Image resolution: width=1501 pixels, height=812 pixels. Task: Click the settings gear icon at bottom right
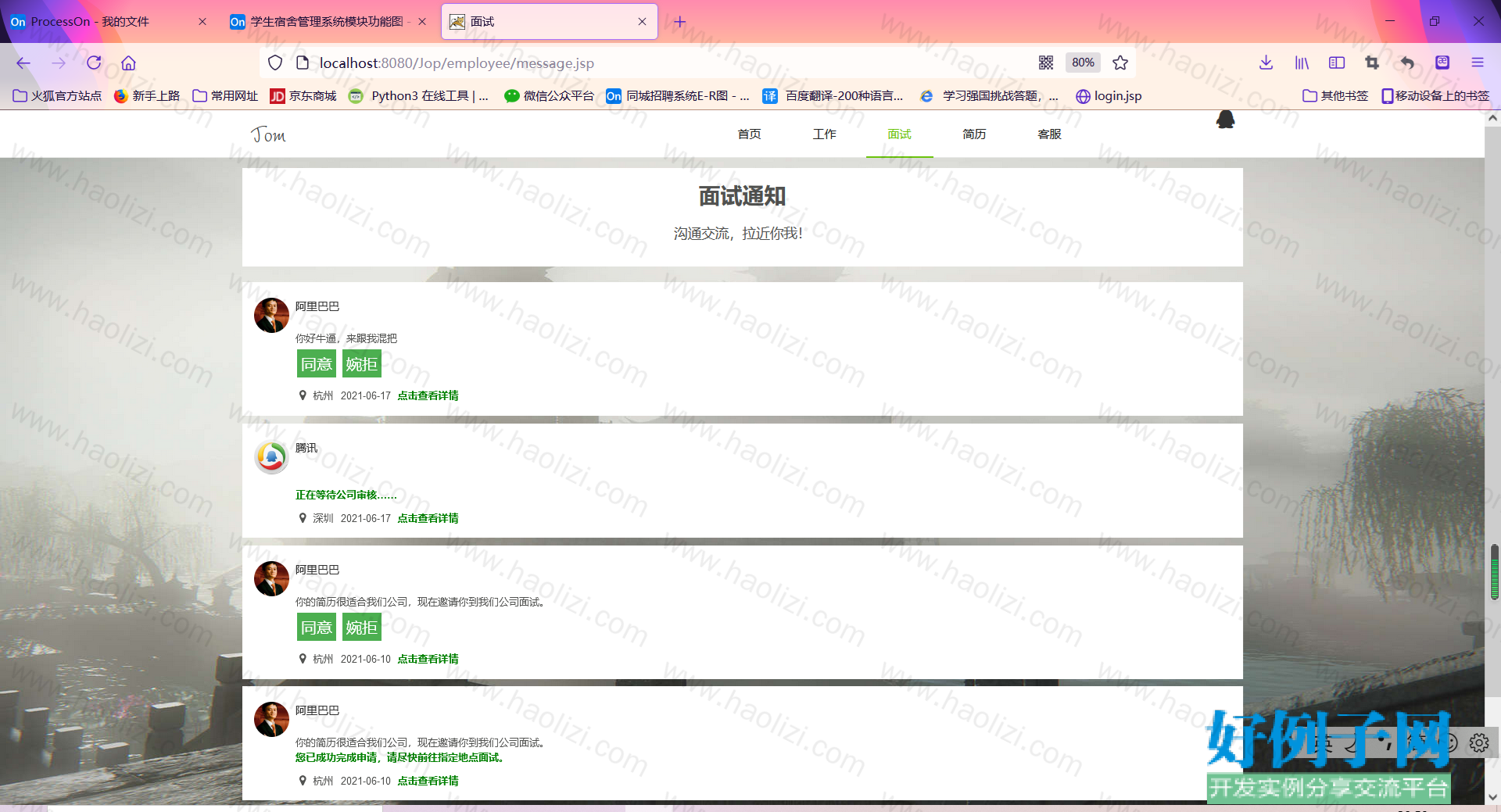pos(1479,742)
